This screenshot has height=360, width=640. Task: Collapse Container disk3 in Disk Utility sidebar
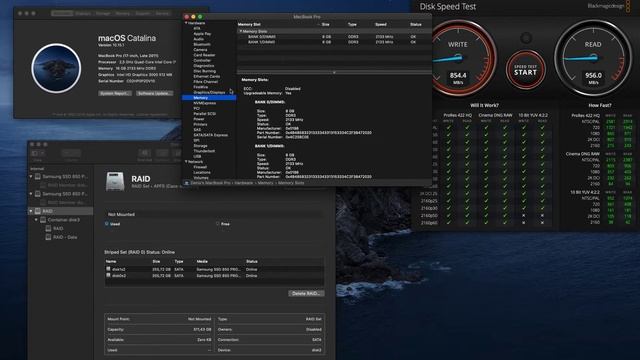[36, 220]
